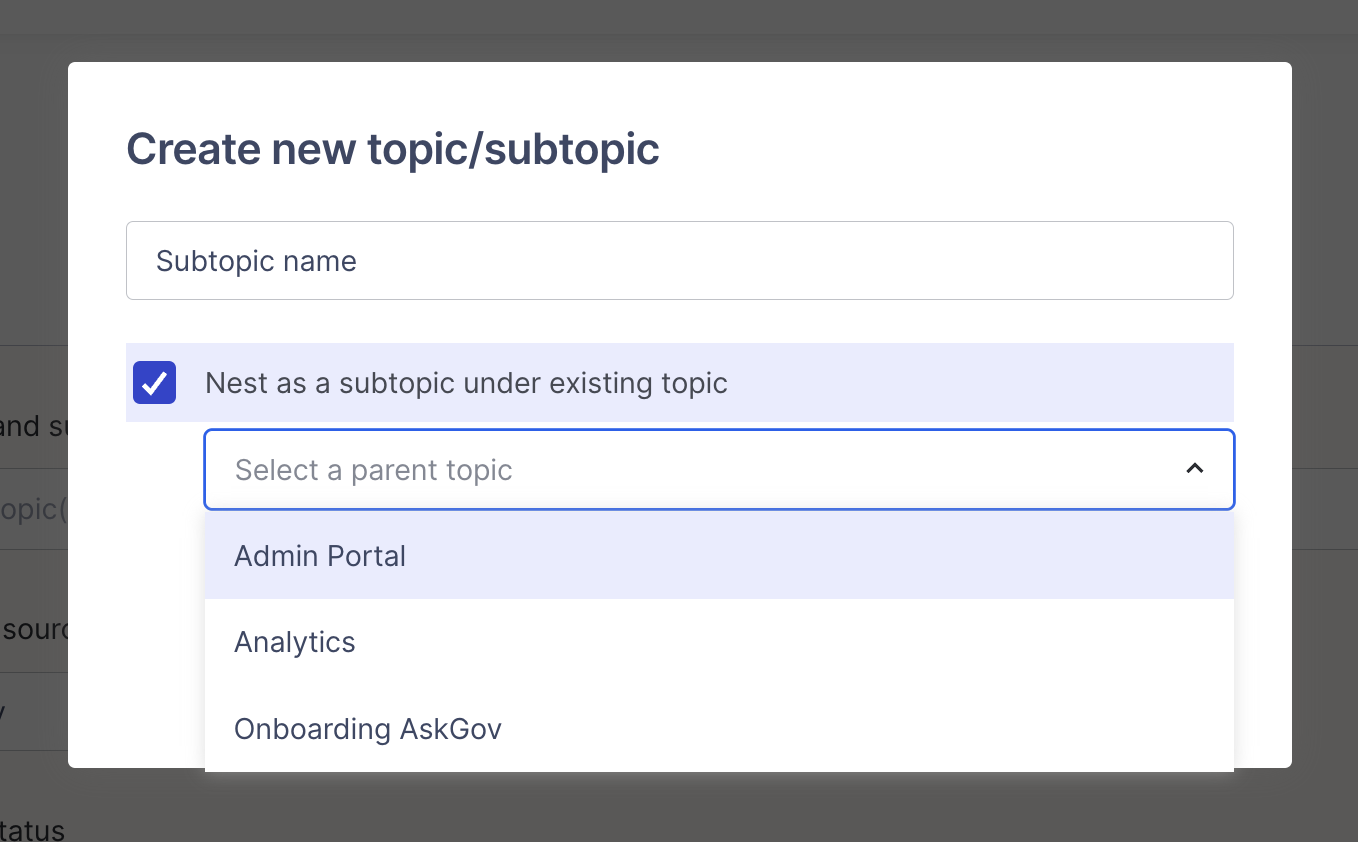This screenshot has width=1358, height=842.
Task: Click the partially hidden 'sourc' text at the left edge
Action: click(x=34, y=630)
